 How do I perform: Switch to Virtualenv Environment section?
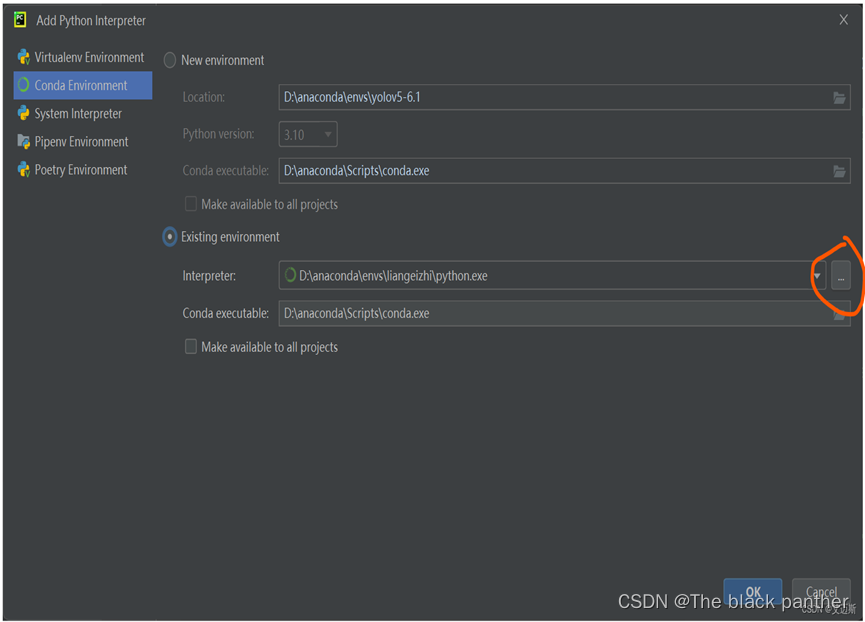[89, 57]
